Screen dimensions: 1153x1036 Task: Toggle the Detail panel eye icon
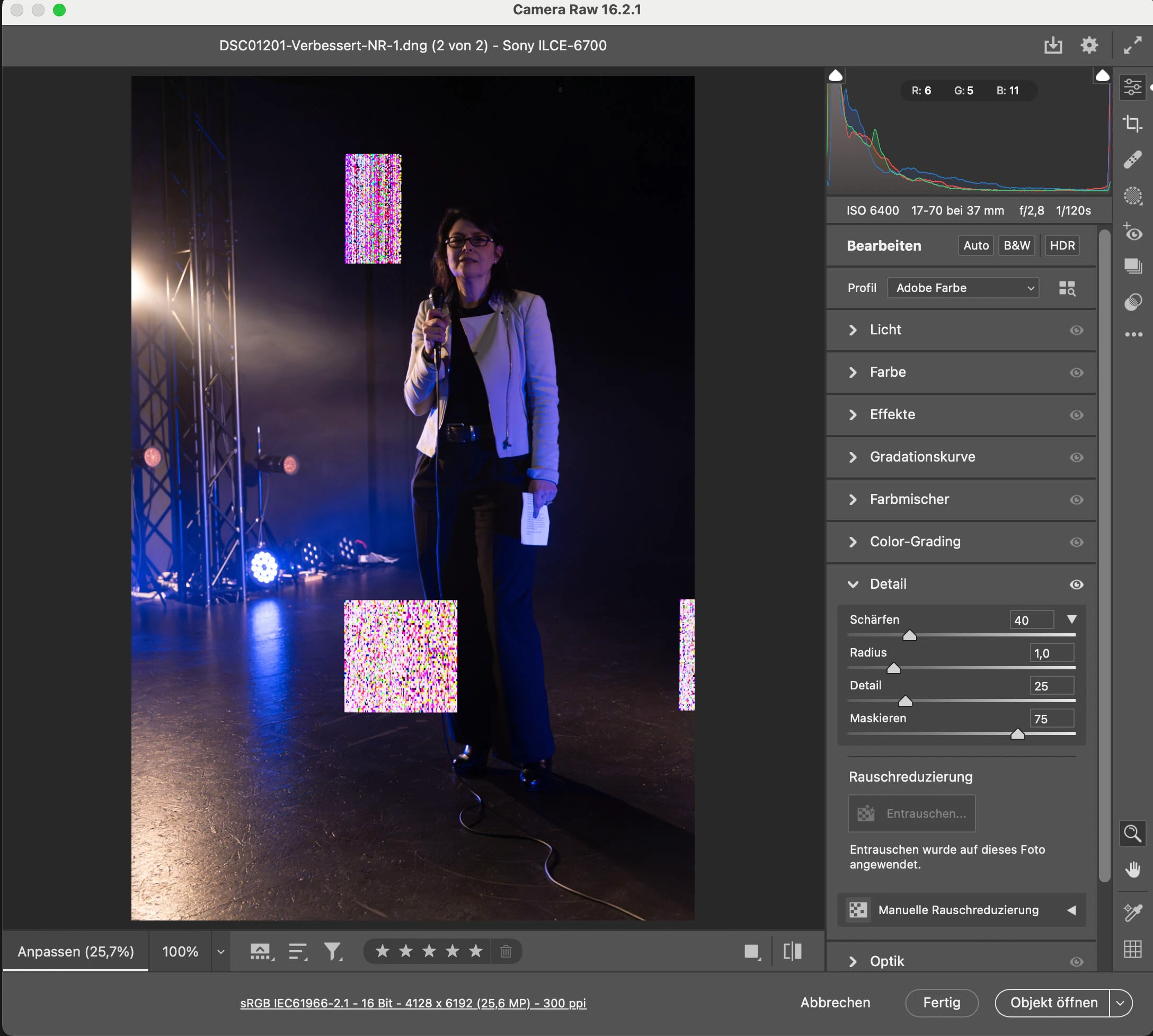[1076, 584]
